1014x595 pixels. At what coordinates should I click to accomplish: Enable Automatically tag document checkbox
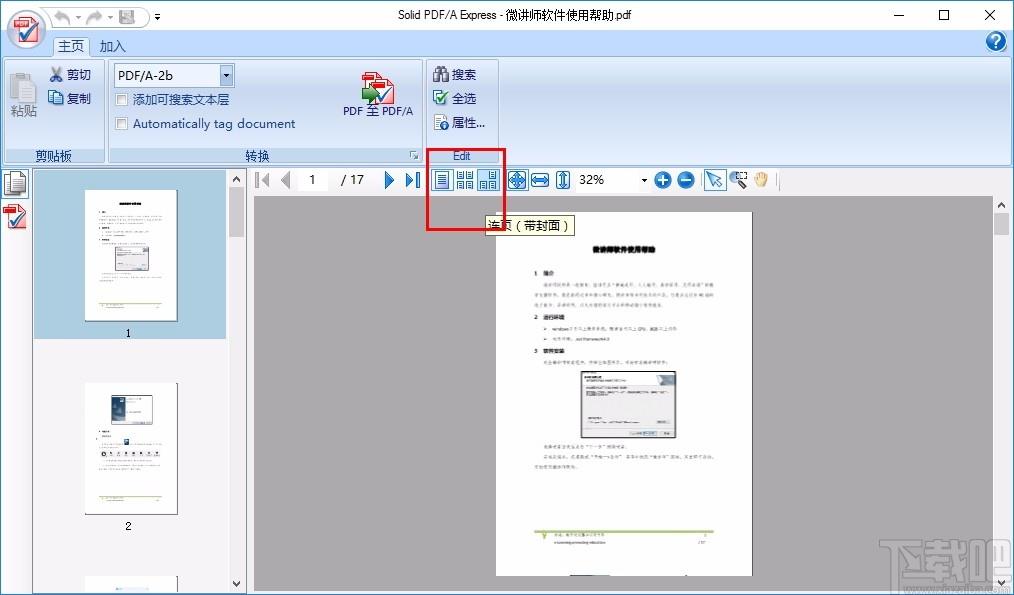[121, 124]
